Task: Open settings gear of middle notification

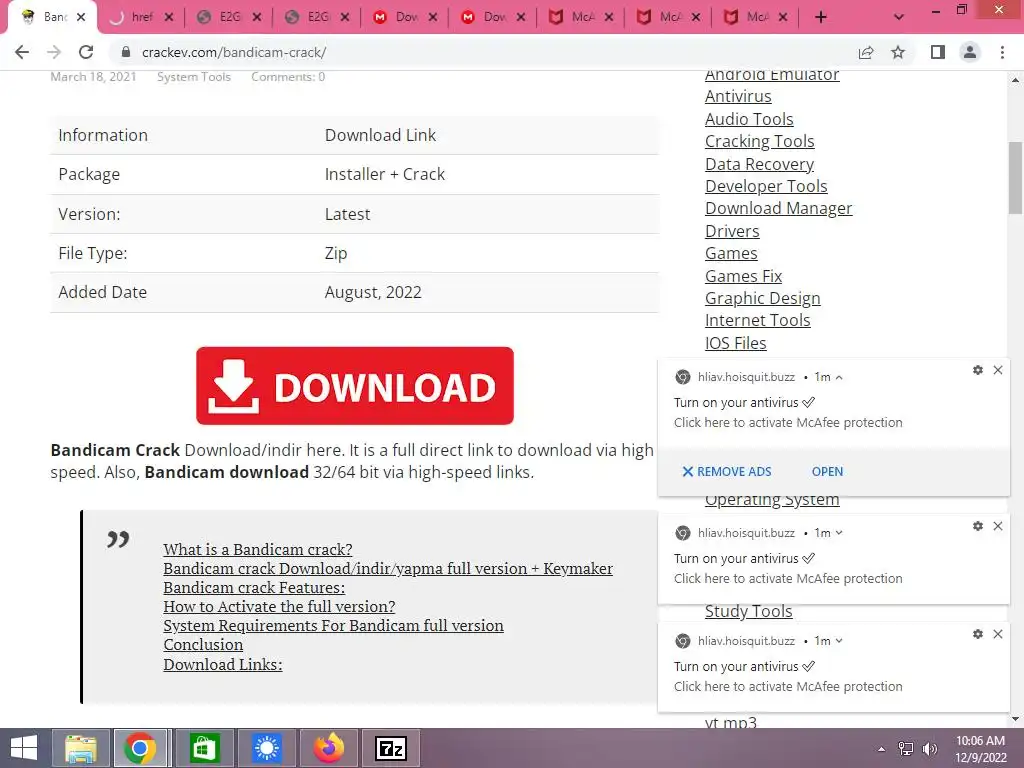Action: [x=978, y=526]
